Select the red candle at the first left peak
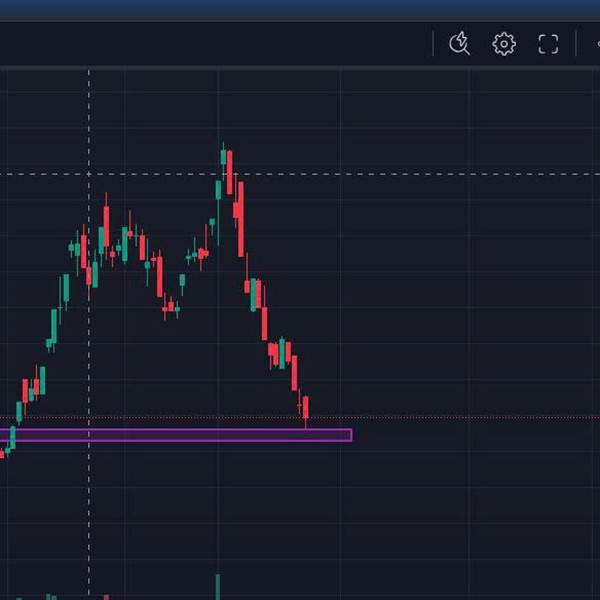Viewport: 600px width, 600px height. point(106,227)
